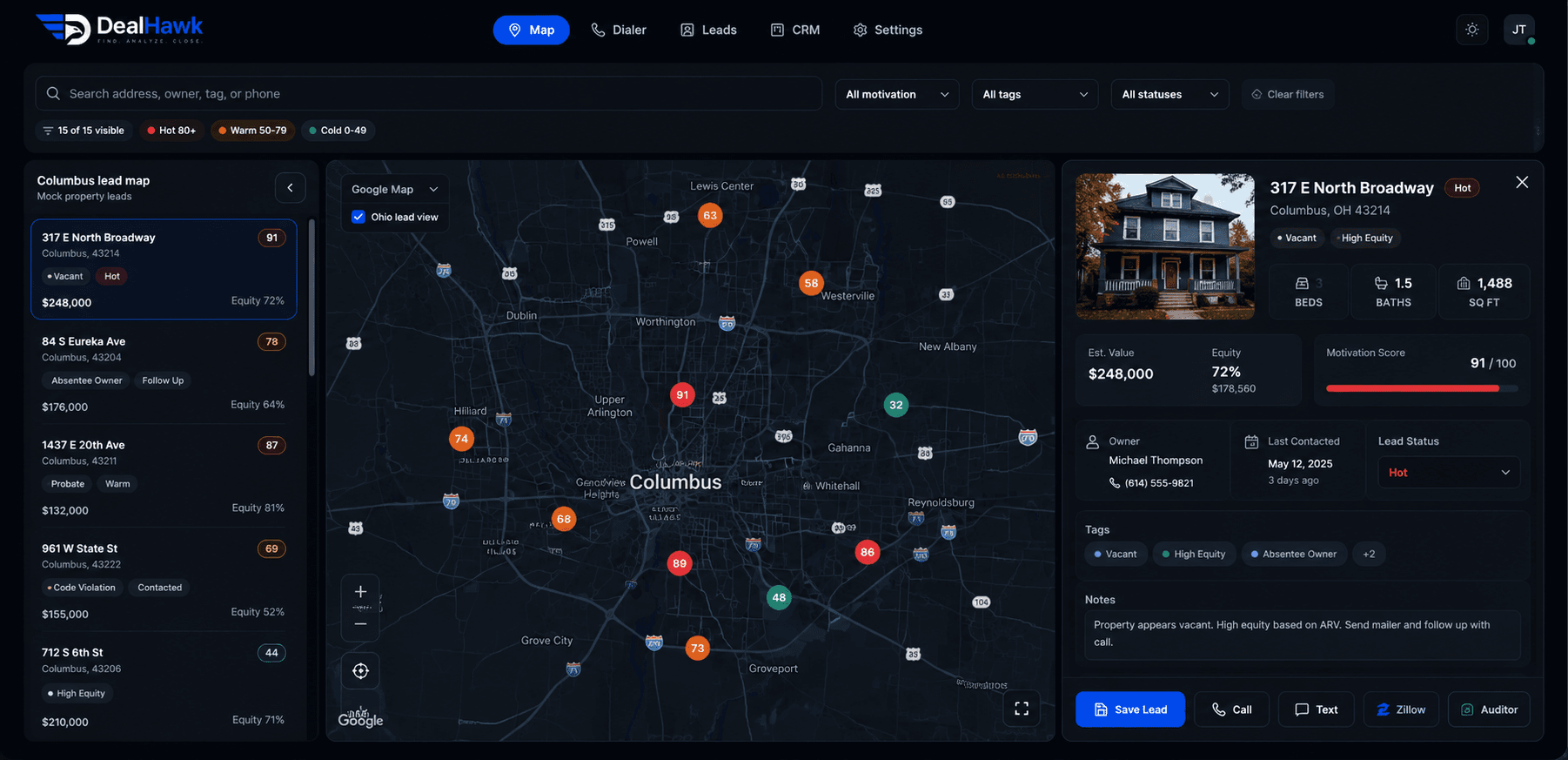Click the search magnifier icon
Screen dimensions: 1568x760
[x=53, y=93]
